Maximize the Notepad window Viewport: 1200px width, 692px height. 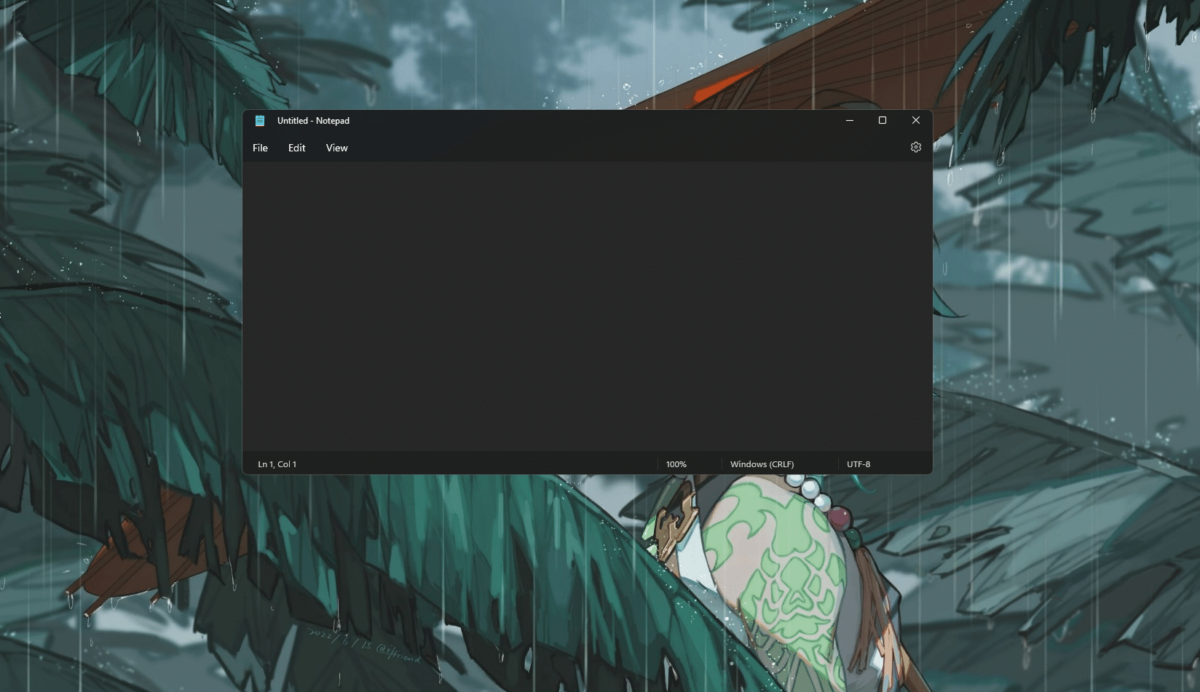882,120
